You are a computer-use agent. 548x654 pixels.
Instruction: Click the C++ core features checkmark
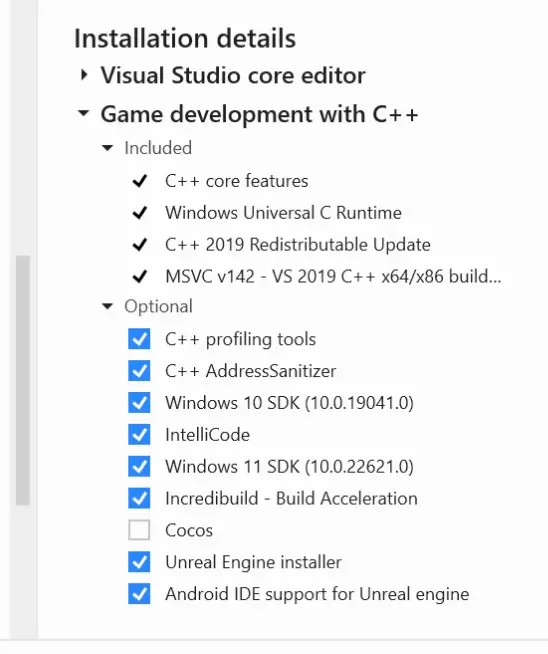point(140,181)
